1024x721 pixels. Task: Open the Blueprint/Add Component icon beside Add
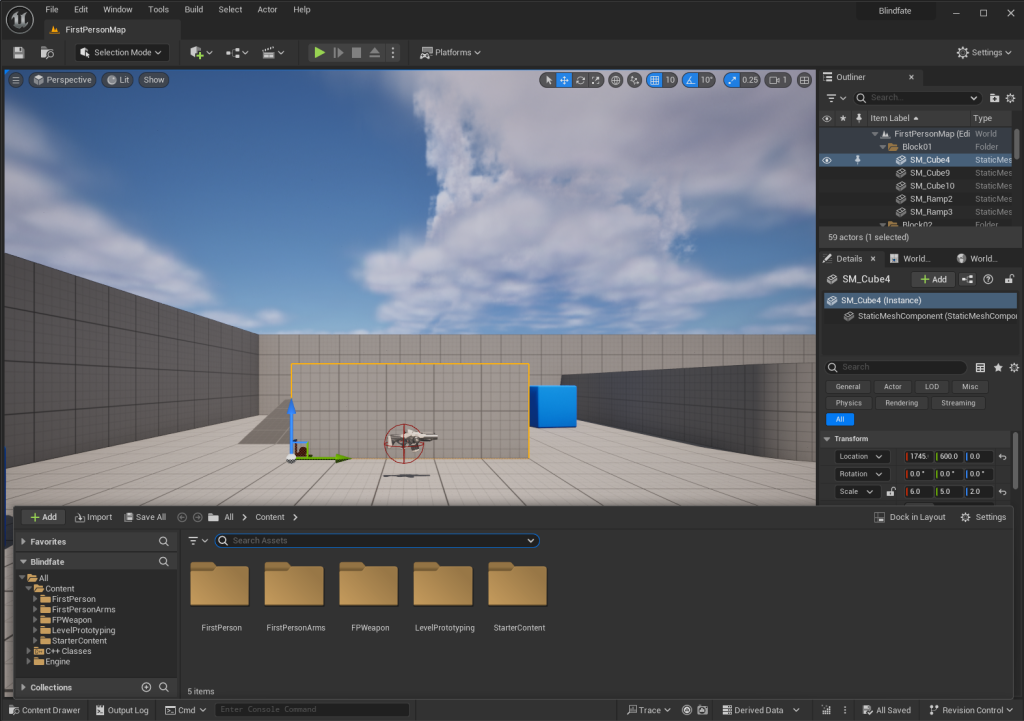(969, 279)
